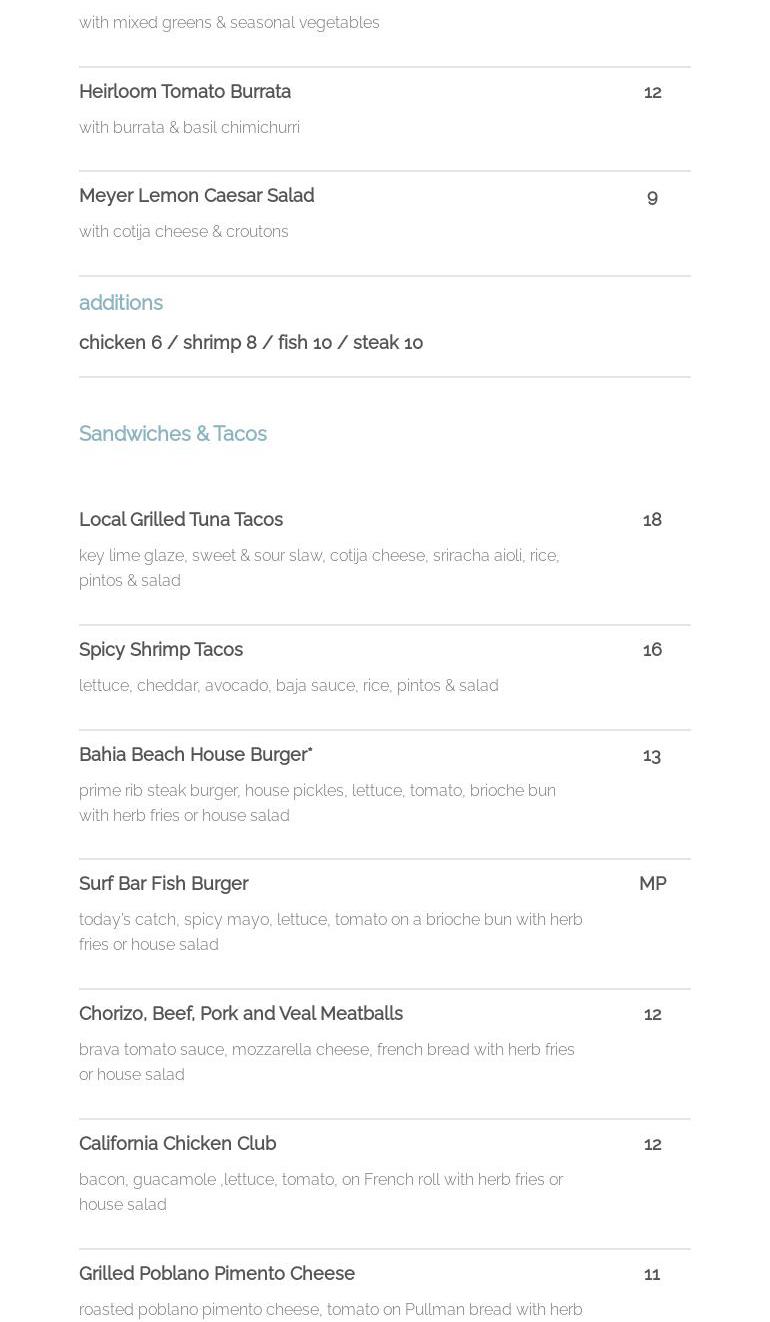Click the price 18 for Tuna Tacos
This screenshot has height=1322, width=770.
652,519
